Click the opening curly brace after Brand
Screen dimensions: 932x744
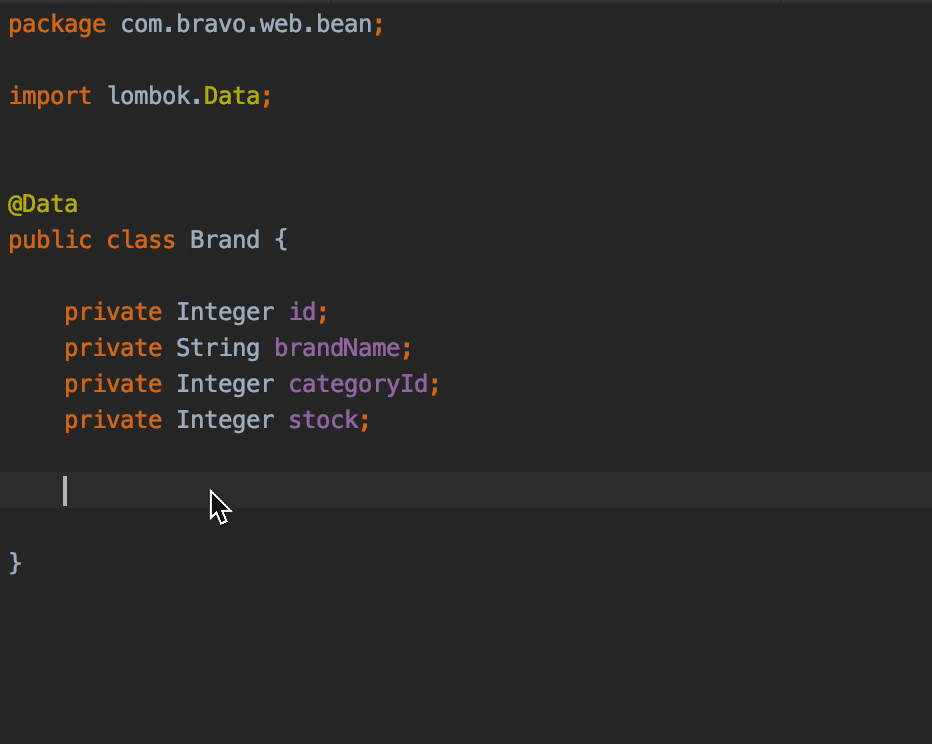281,240
